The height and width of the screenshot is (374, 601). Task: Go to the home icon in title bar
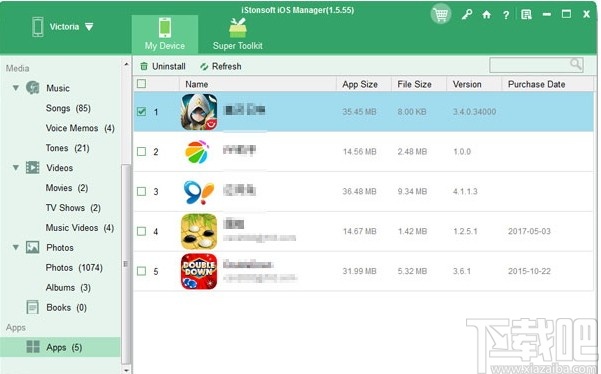pos(486,15)
